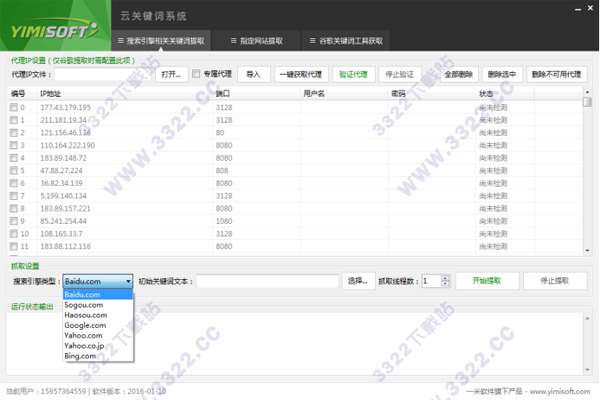Check the box for row 4 (183.89.148.72)

[14, 158]
